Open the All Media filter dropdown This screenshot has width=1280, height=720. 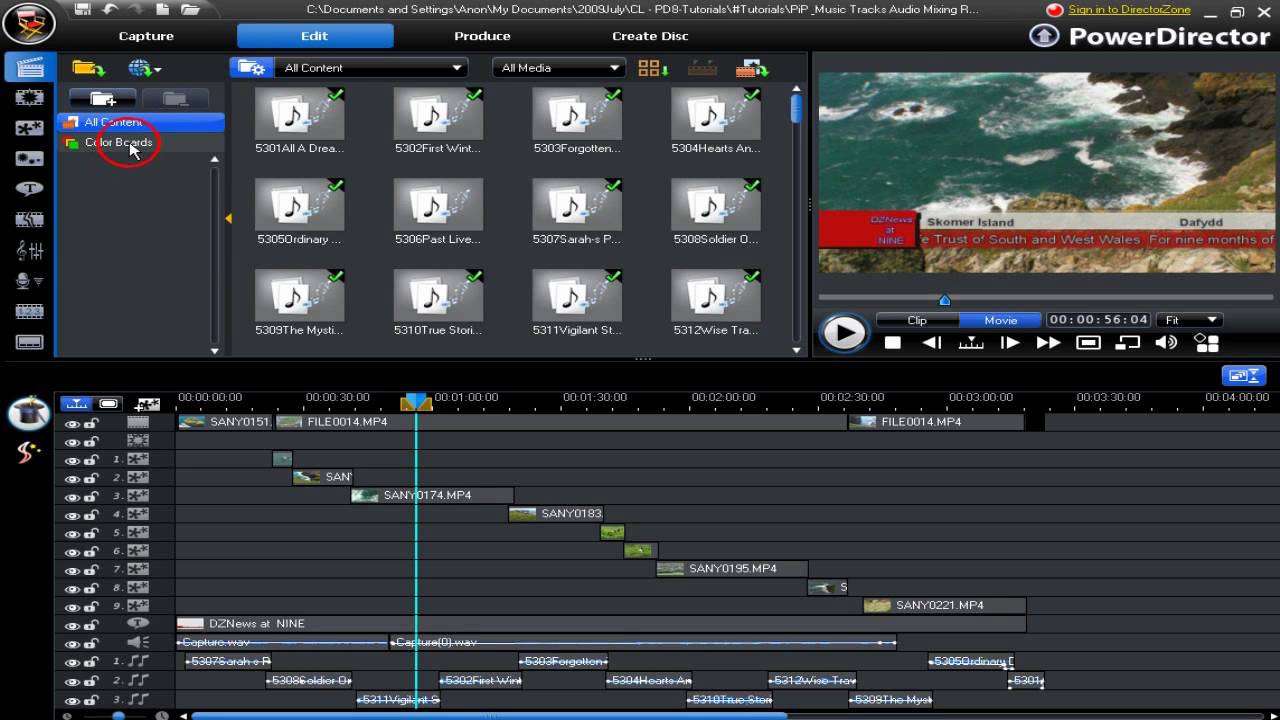[559, 68]
